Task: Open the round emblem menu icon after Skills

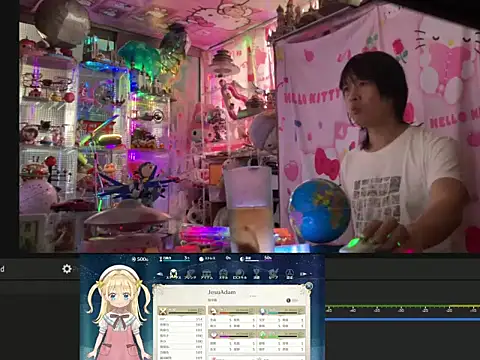Action: 239,274
